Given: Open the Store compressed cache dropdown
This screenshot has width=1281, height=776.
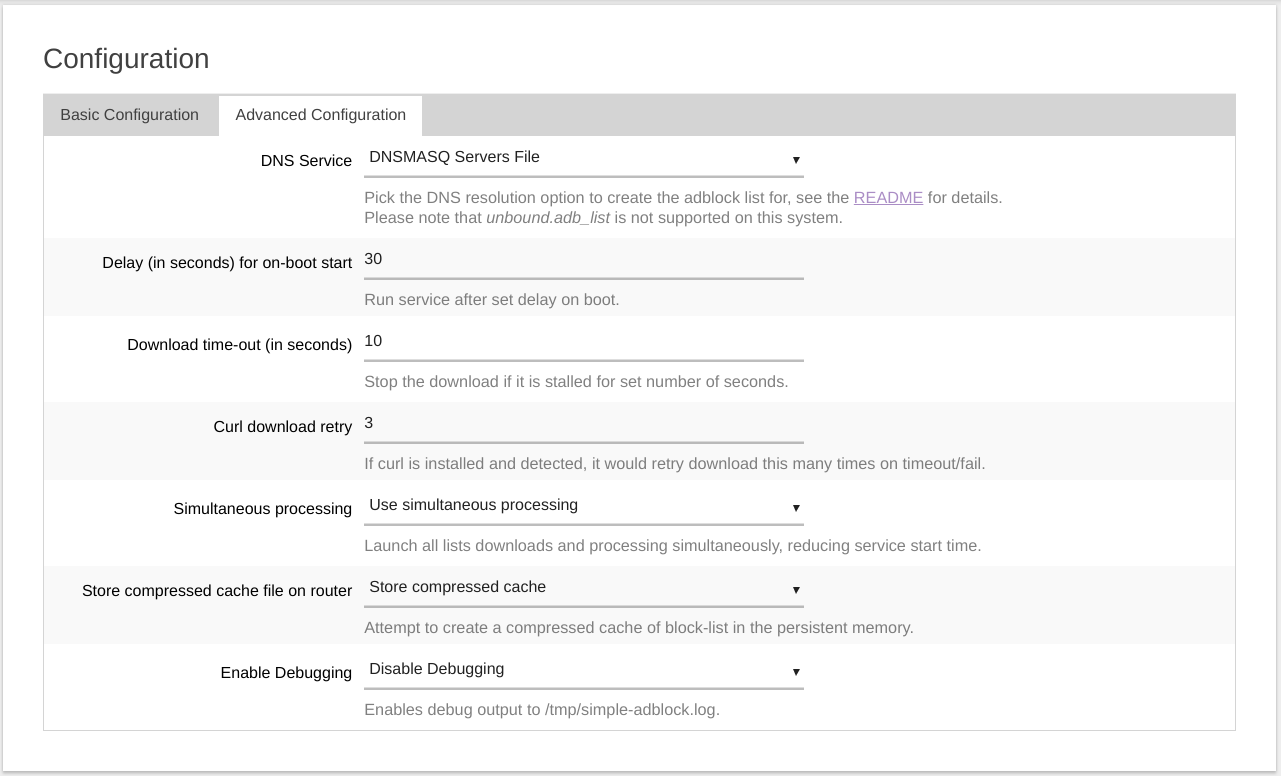Looking at the screenshot, I should click(582, 588).
